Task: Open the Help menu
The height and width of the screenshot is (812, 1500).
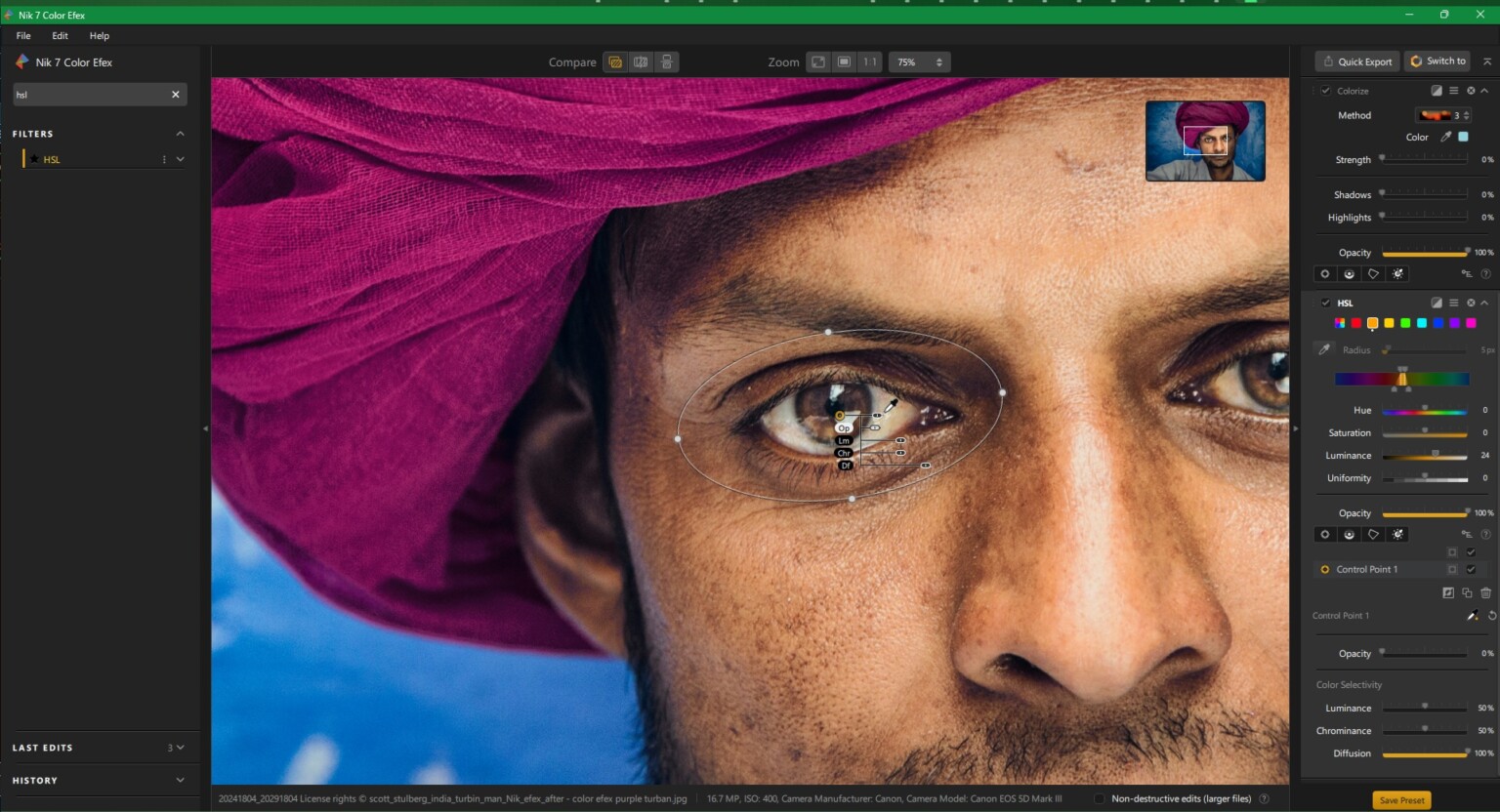Action: pos(99,35)
